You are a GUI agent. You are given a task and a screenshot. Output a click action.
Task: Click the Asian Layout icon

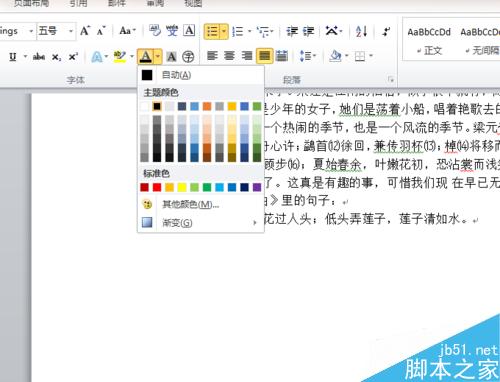[x=334, y=31]
